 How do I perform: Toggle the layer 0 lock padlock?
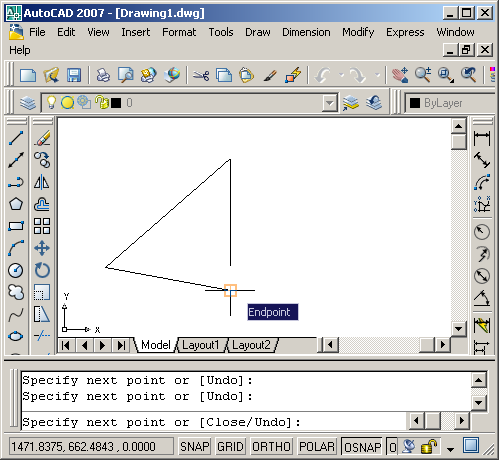101,102
